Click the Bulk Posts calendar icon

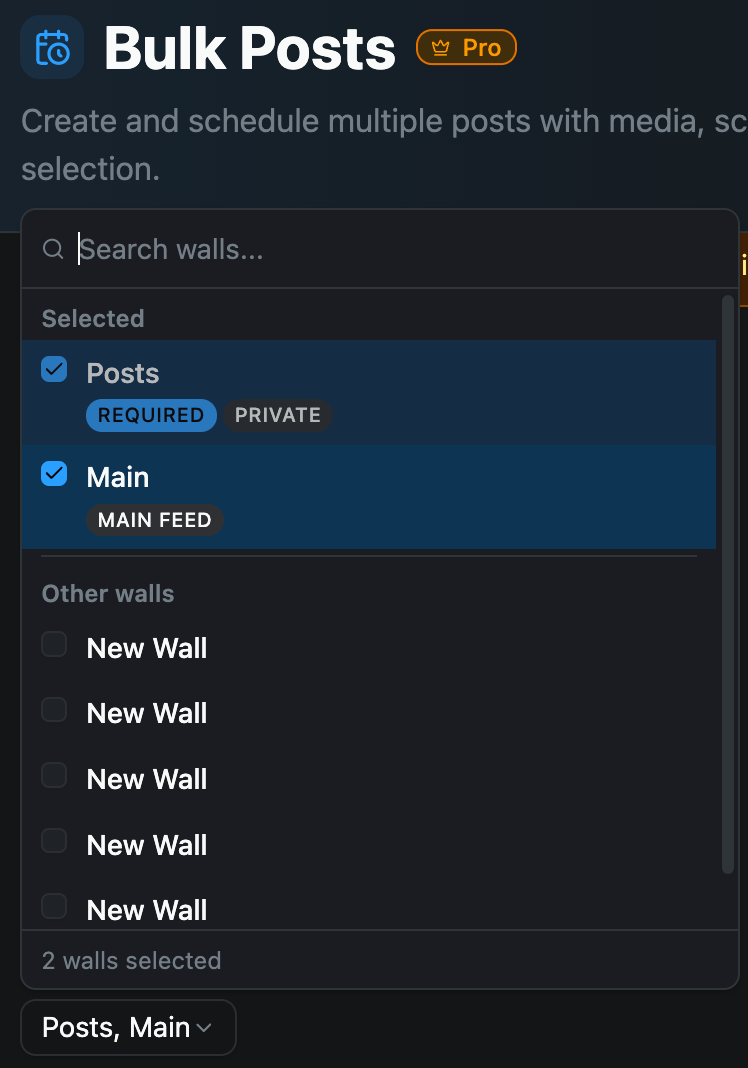[52, 46]
